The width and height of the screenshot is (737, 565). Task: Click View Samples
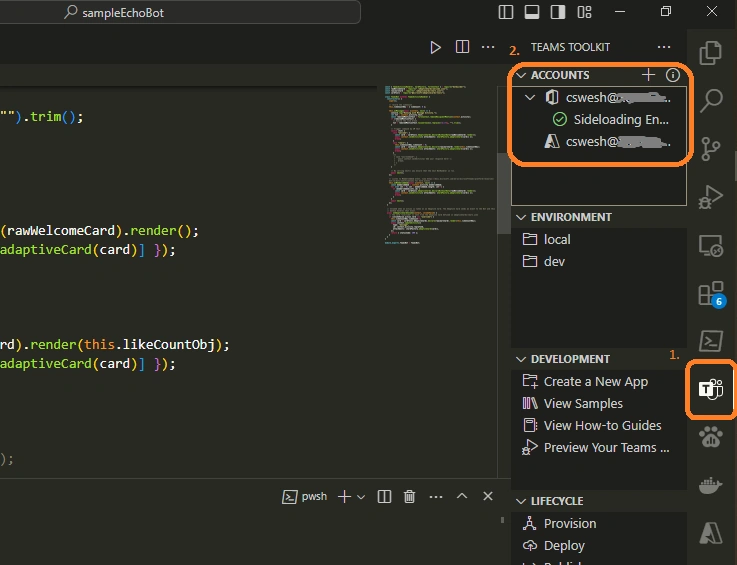pos(599,403)
